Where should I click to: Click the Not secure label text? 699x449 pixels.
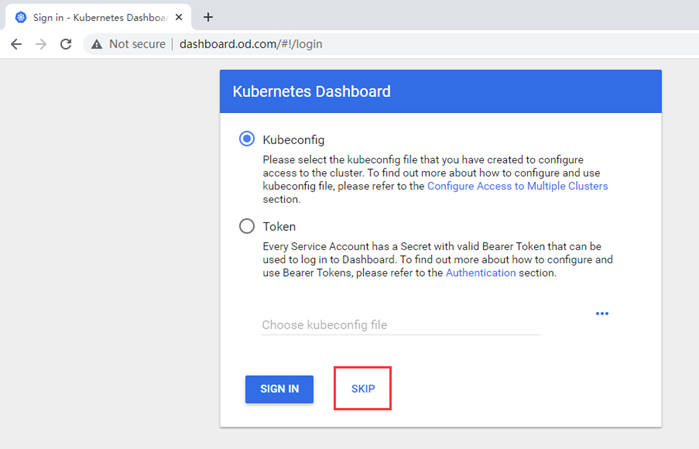pos(137,44)
